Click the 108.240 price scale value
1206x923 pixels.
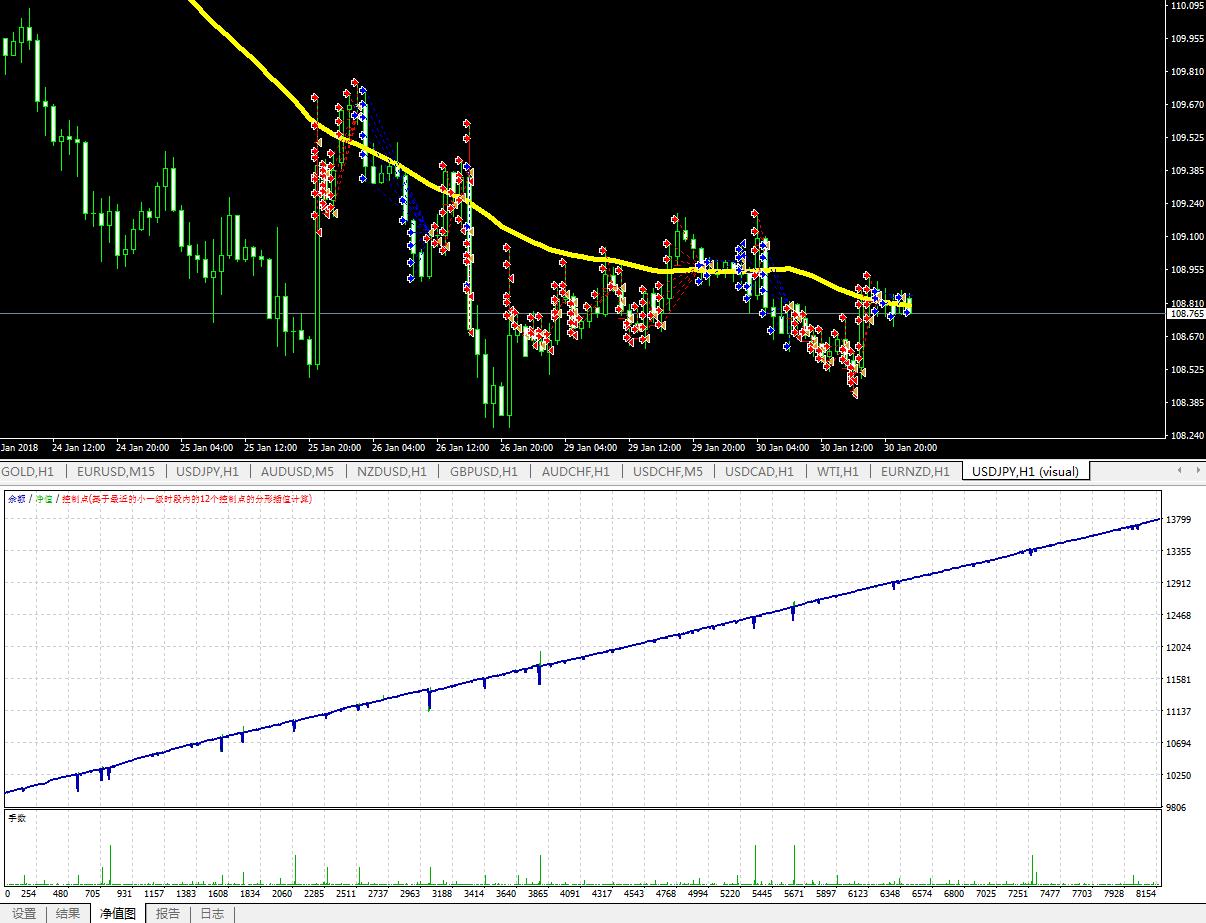click(1187, 436)
